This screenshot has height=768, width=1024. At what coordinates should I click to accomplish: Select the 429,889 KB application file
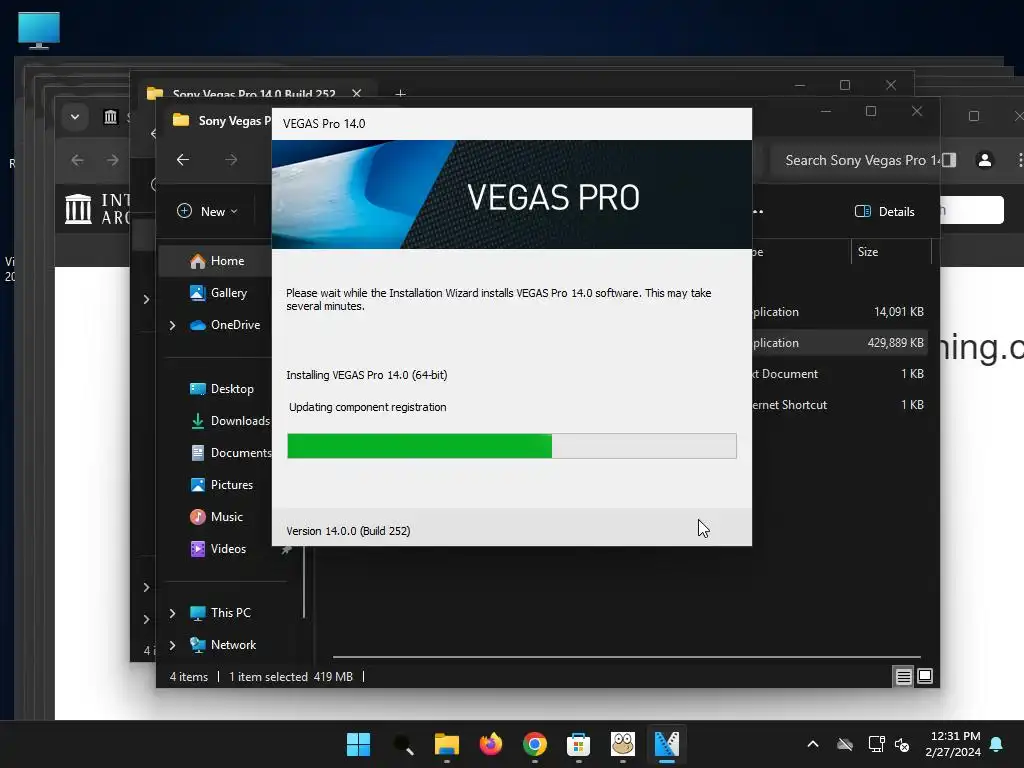(839, 342)
